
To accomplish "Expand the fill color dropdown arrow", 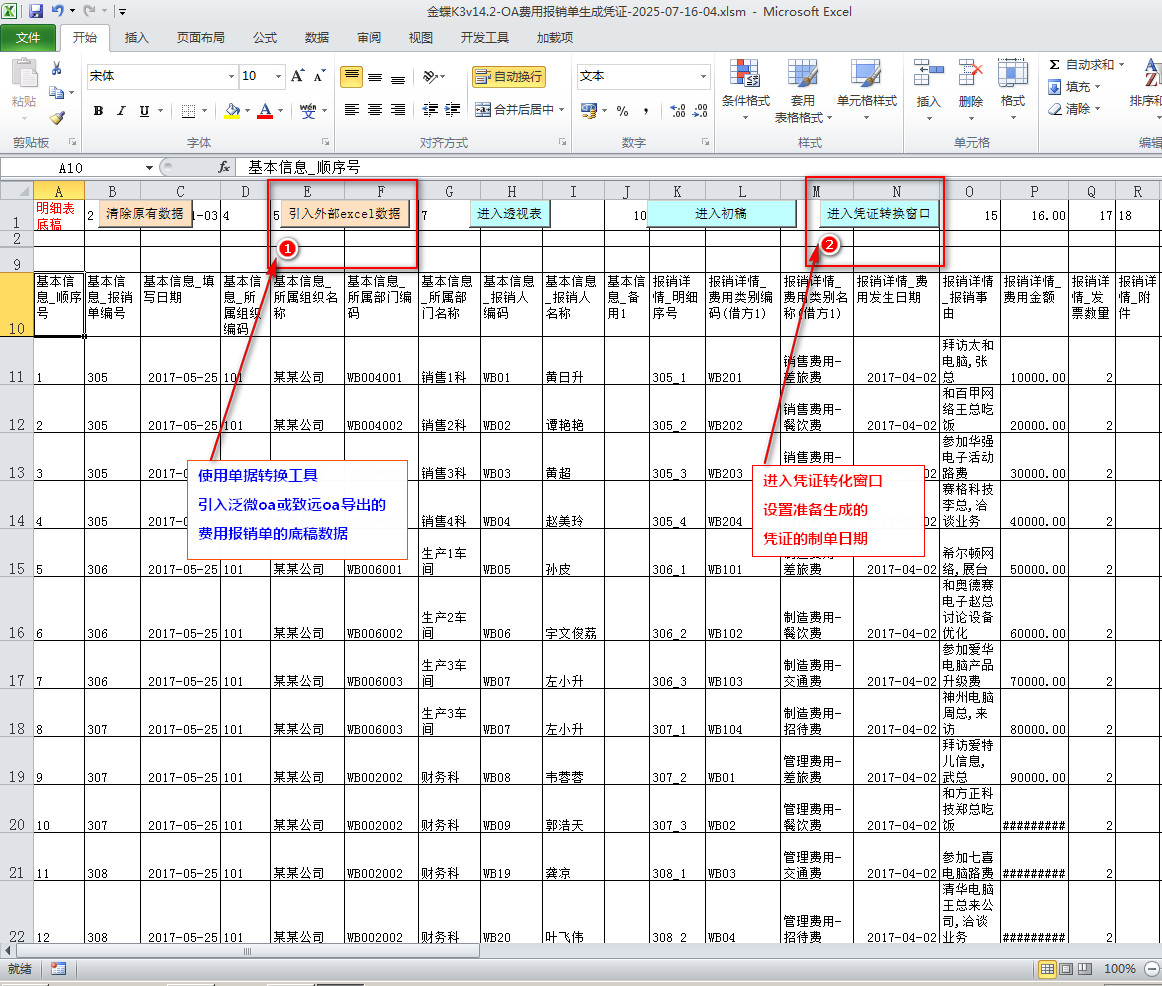I will point(247,111).
